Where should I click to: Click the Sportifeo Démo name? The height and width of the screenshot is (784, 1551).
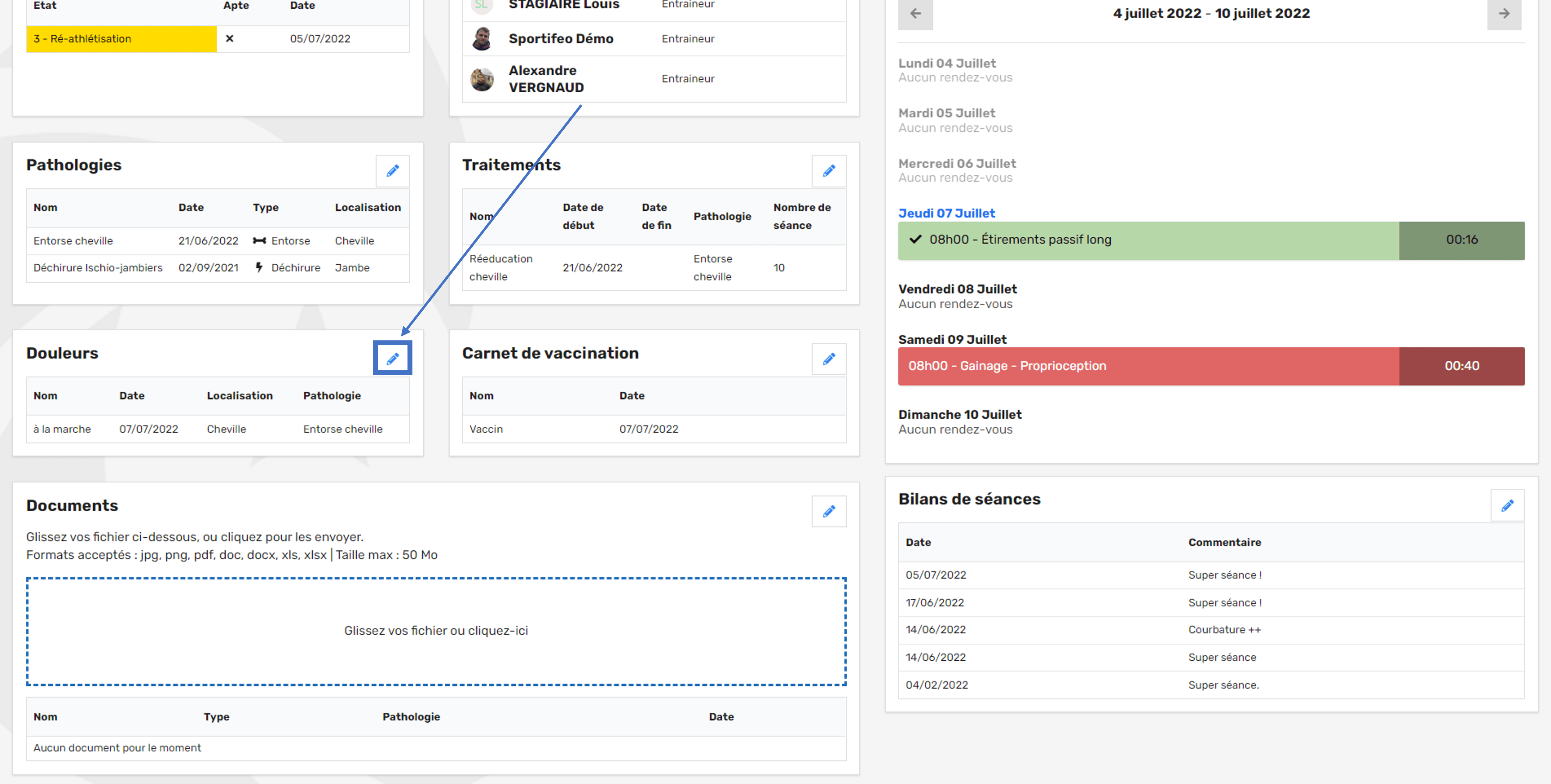pyautogui.click(x=560, y=38)
